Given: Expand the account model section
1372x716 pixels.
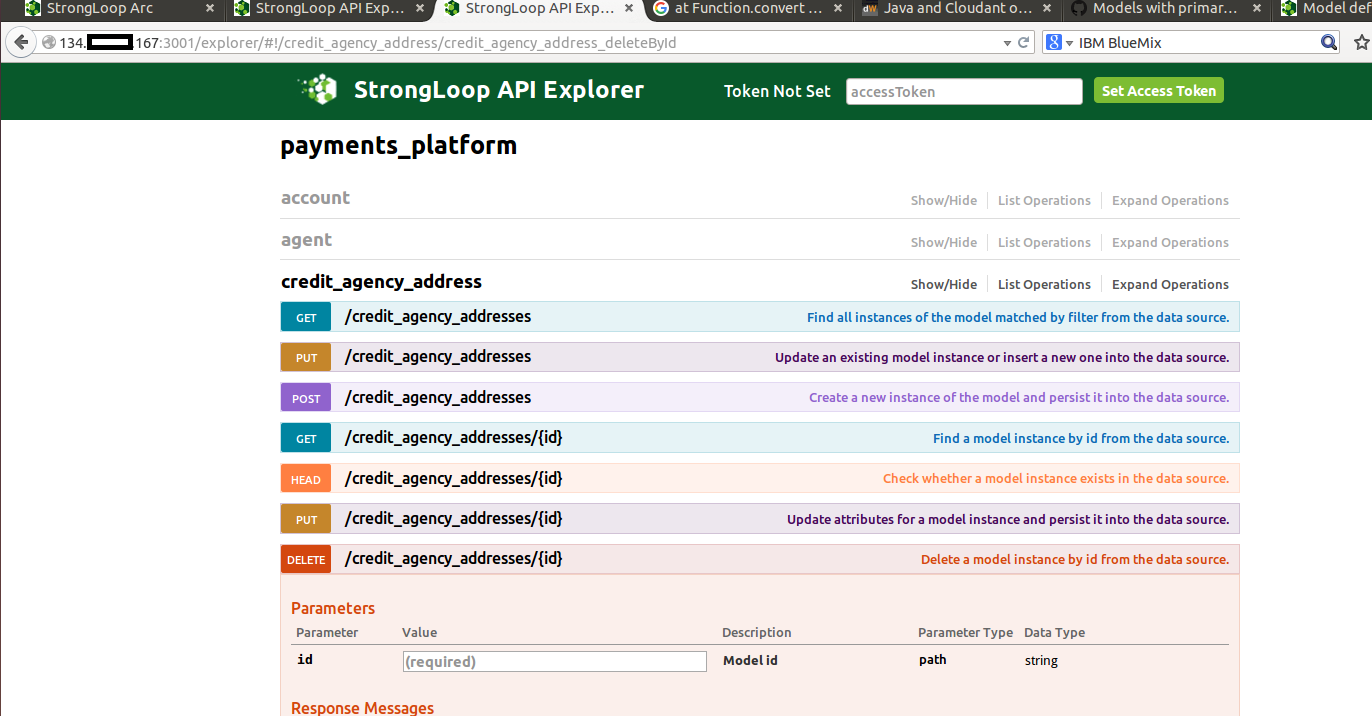Looking at the screenshot, I should click(x=315, y=198).
